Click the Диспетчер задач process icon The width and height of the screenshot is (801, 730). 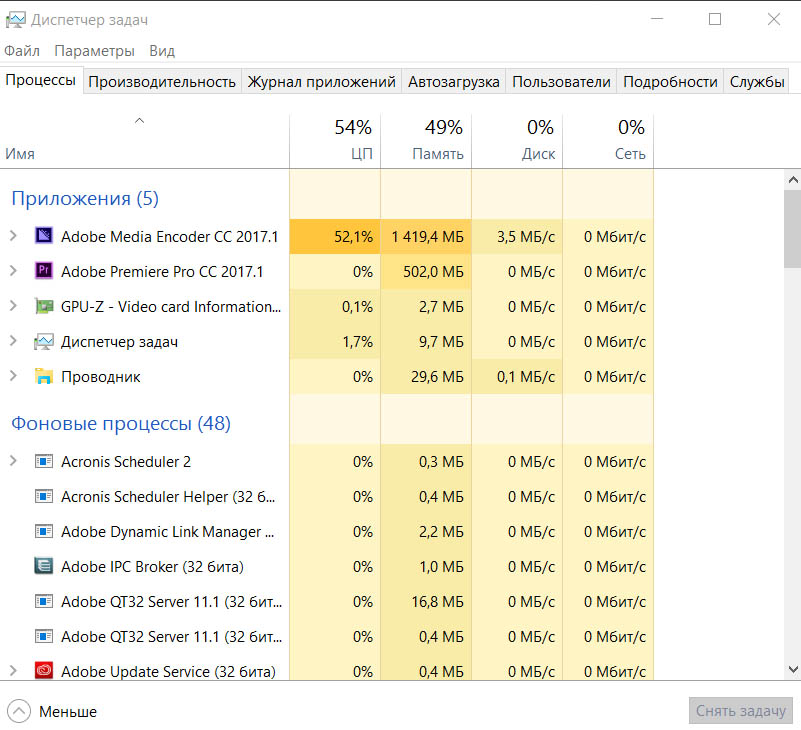tap(43, 342)
